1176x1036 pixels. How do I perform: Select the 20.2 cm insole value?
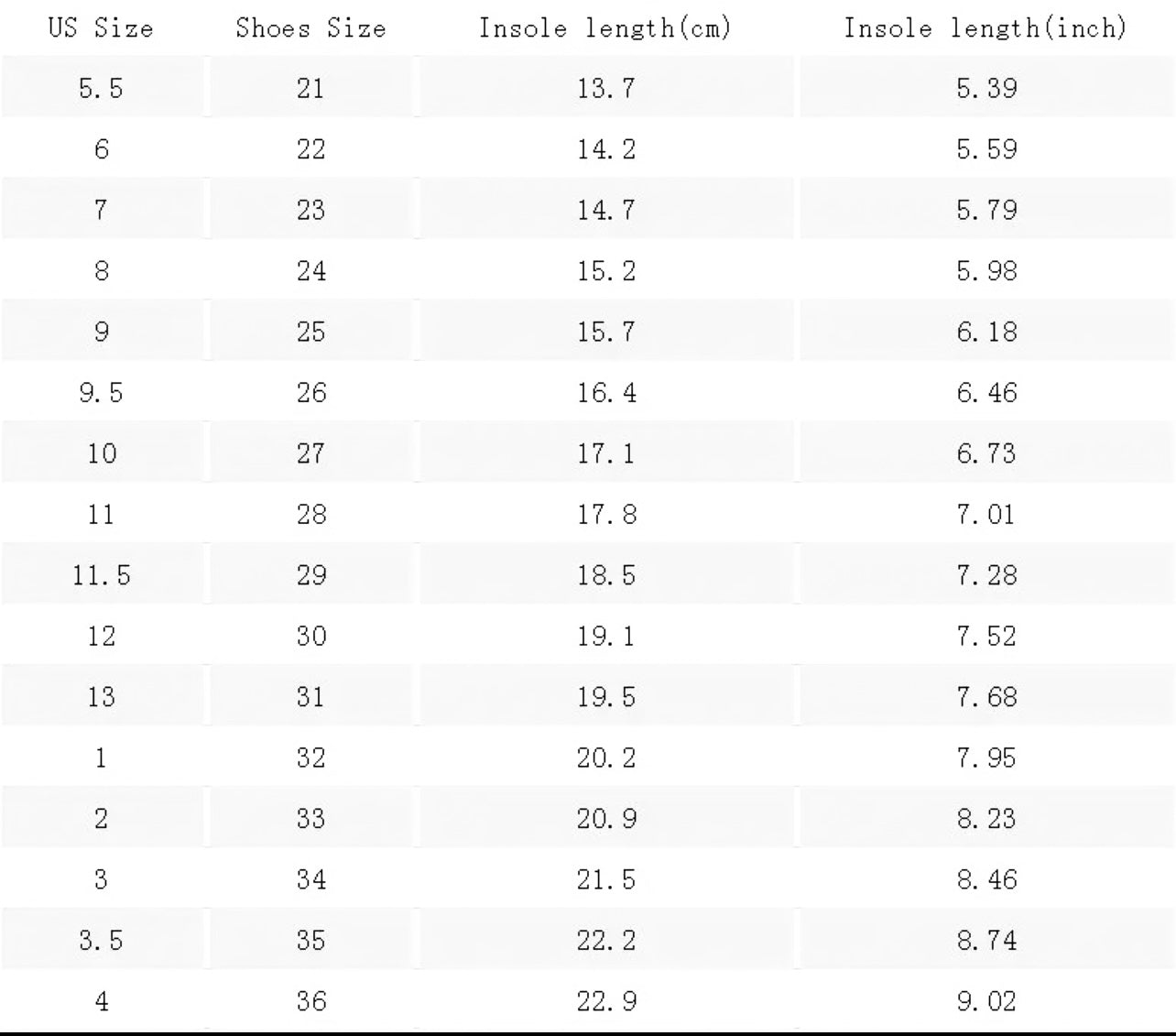[605, 758]
